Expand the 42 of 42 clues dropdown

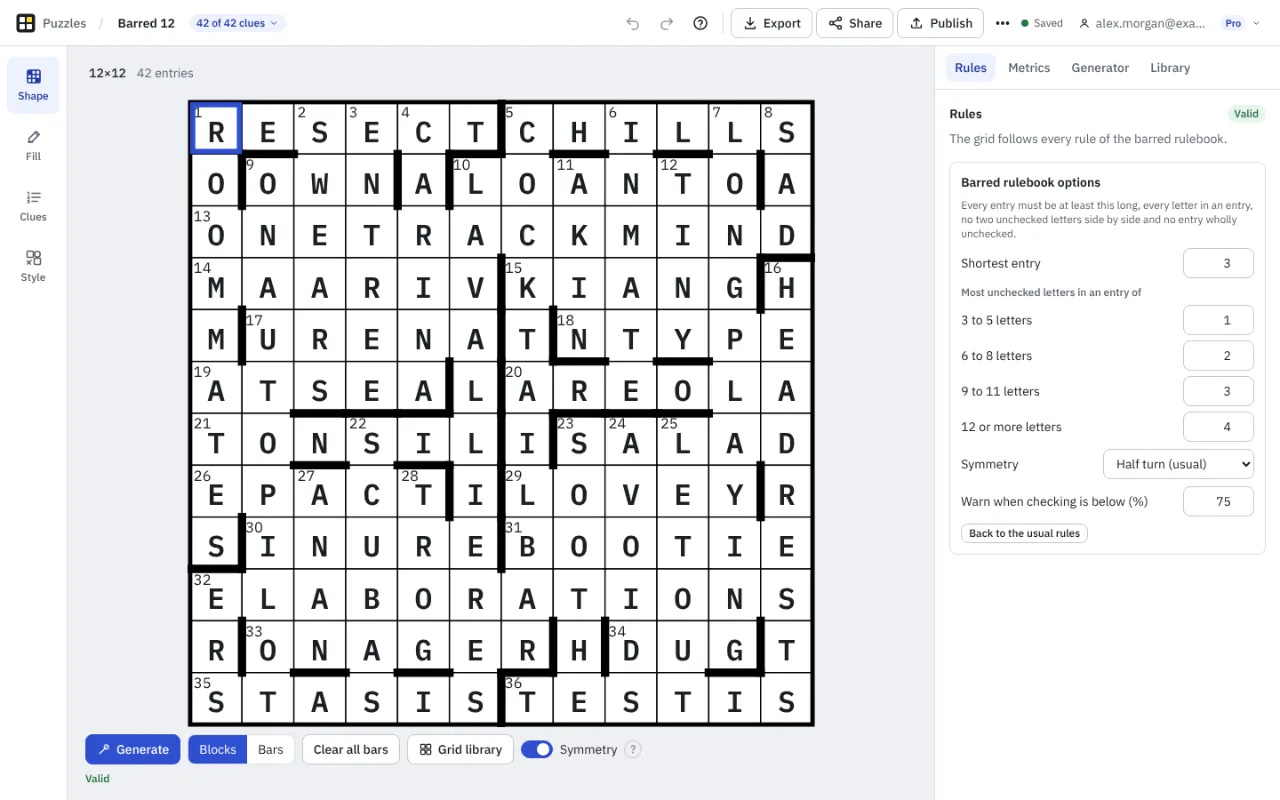point(238,23)
